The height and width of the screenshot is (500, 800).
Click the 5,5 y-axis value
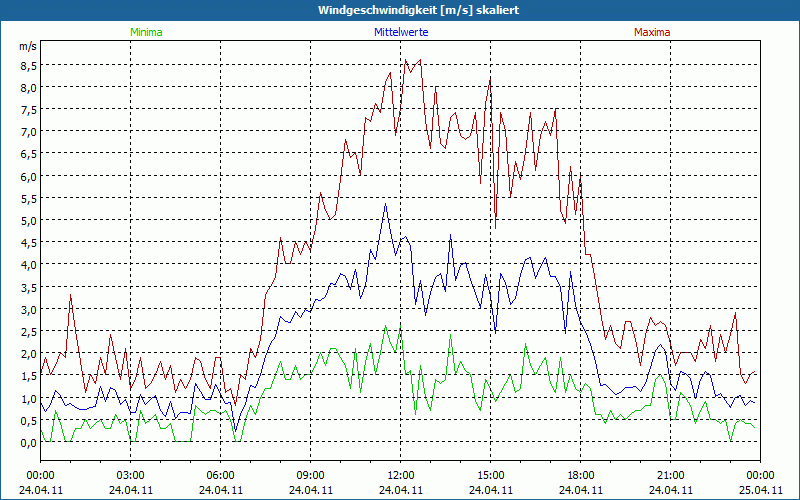(29, 198)
